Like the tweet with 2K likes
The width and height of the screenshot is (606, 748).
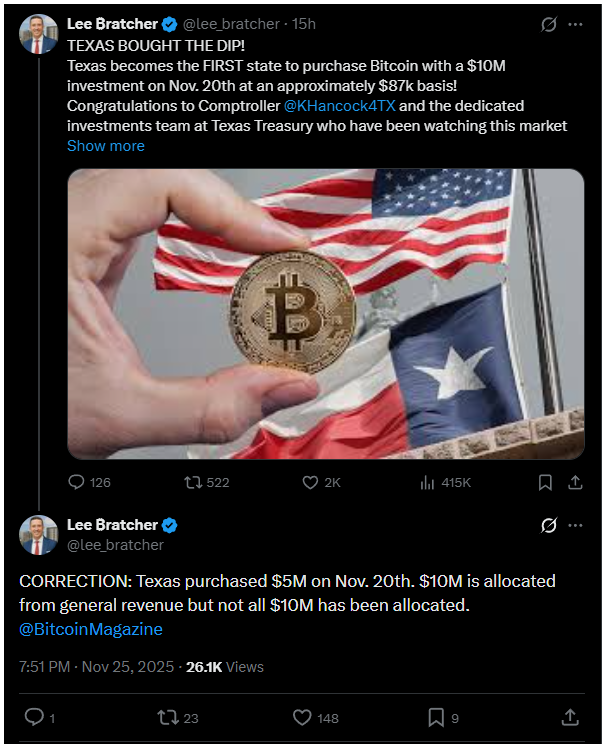310,482
